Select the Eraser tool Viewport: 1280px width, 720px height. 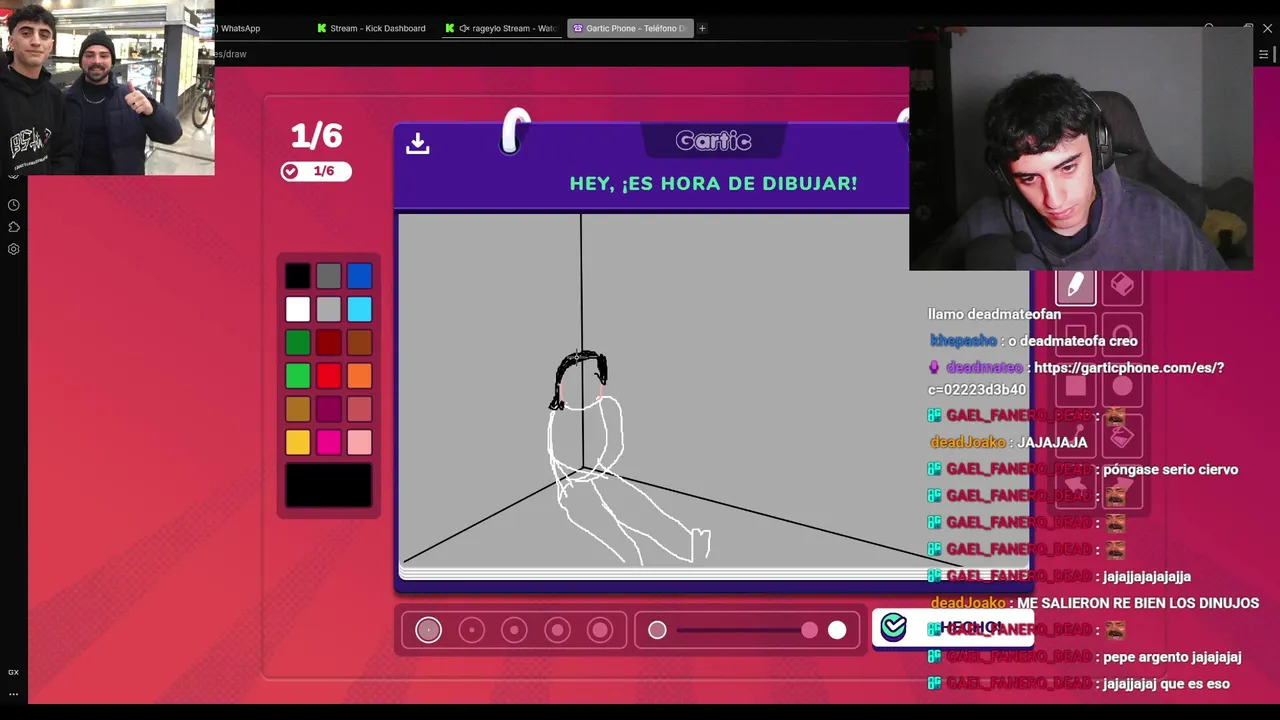tap(1122, 286)
